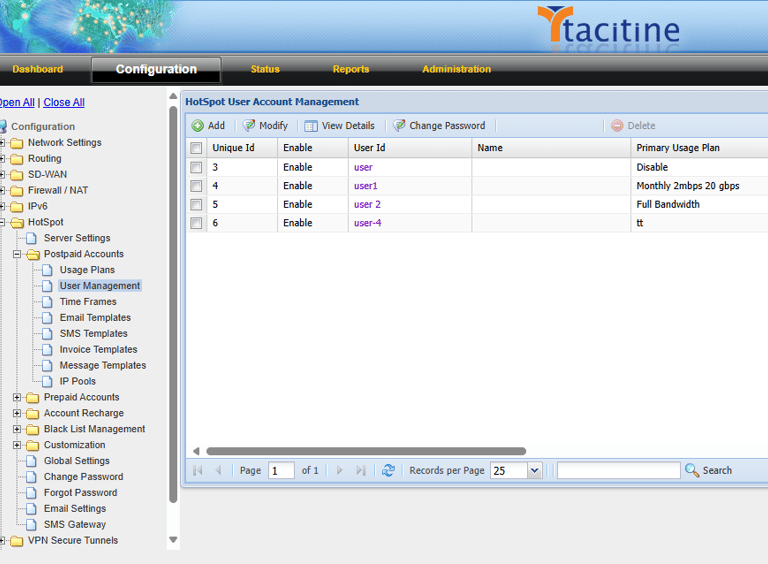The width and height of the screenshot is (768, 564).
Task: Open the Records per Page dropdown
Action: pyautogui.click(x=534, y=470)
